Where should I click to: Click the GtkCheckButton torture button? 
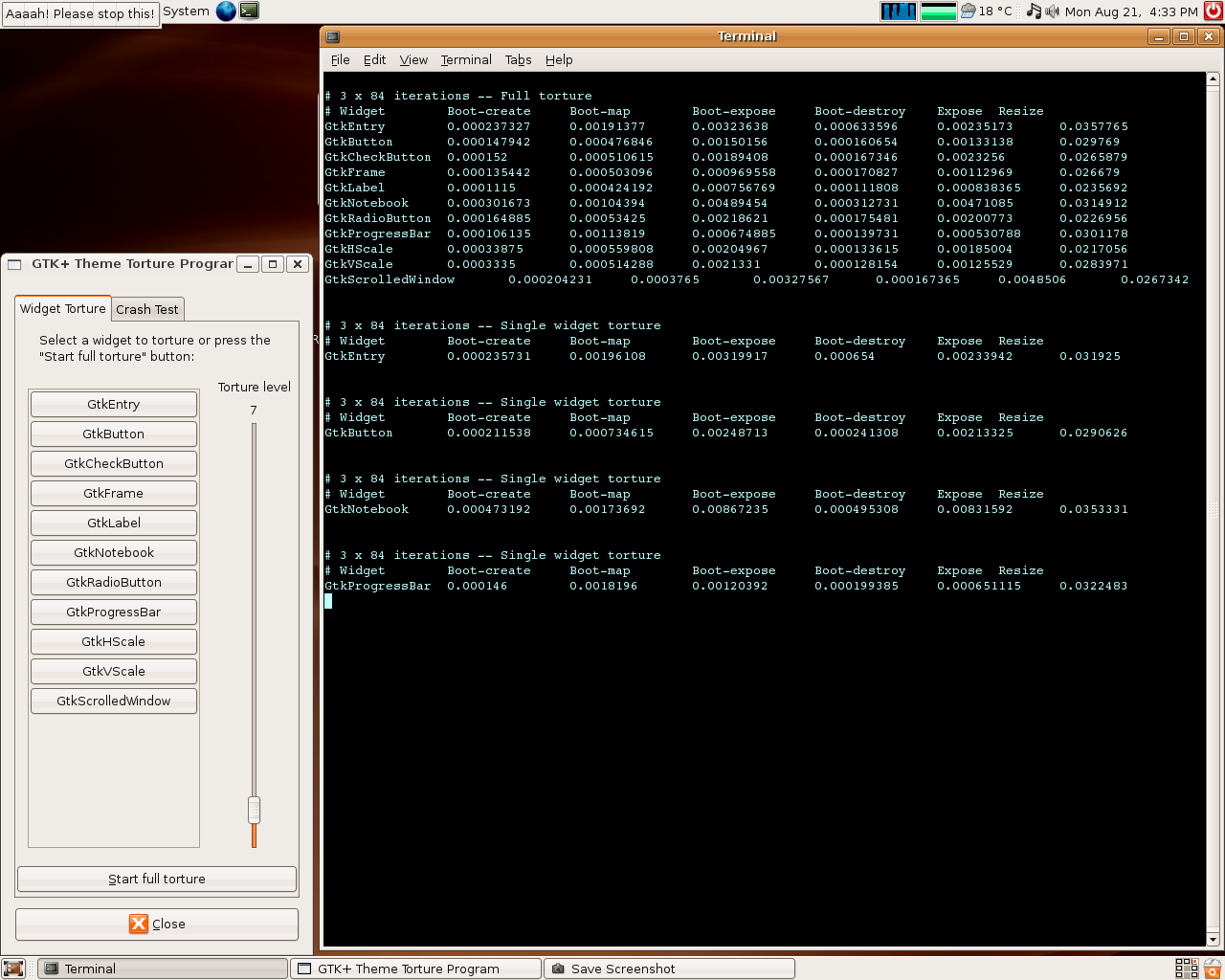114,463
